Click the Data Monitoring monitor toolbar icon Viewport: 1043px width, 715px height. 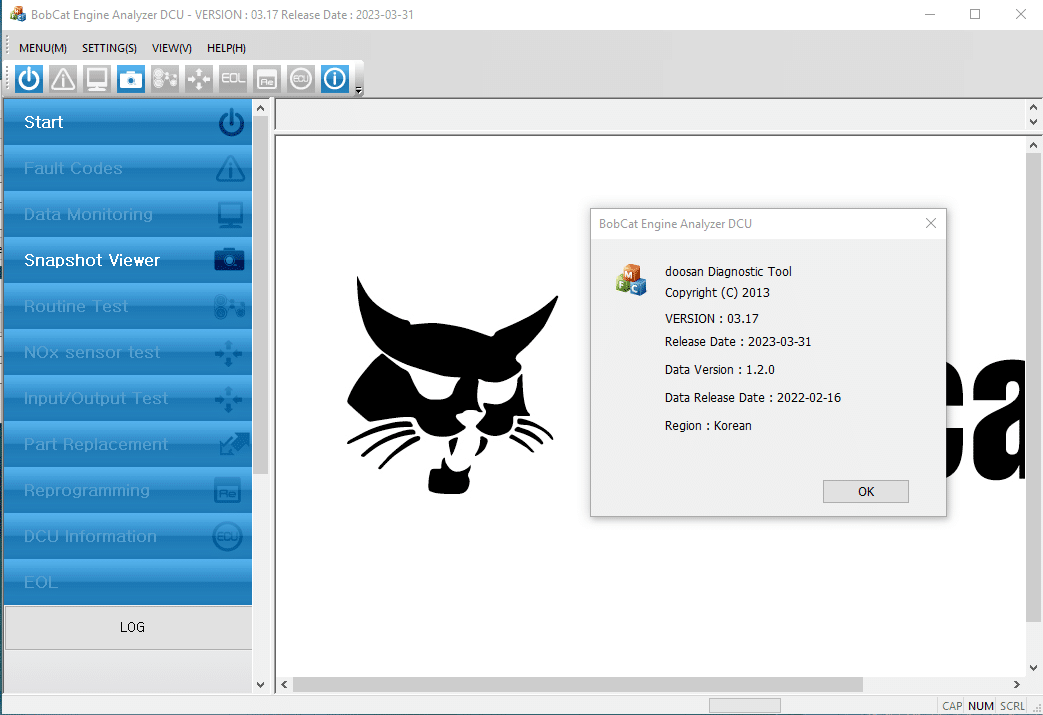(97, 79)
